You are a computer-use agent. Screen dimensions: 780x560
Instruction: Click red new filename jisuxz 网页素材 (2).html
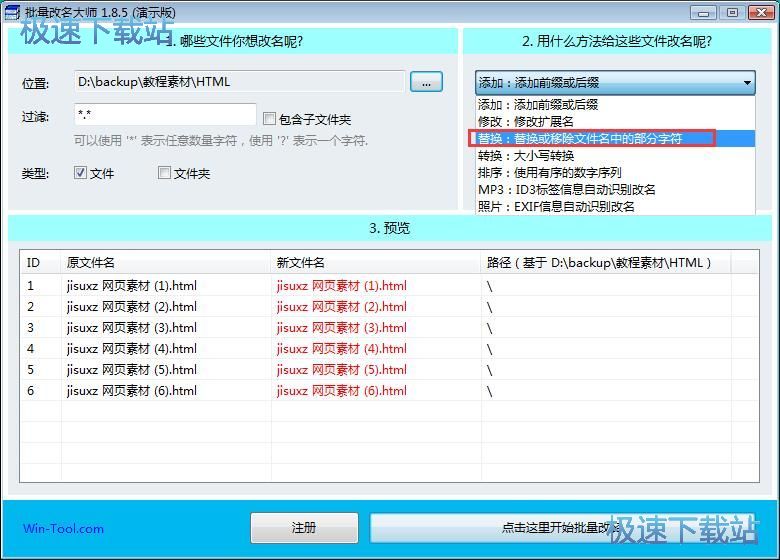342,307
